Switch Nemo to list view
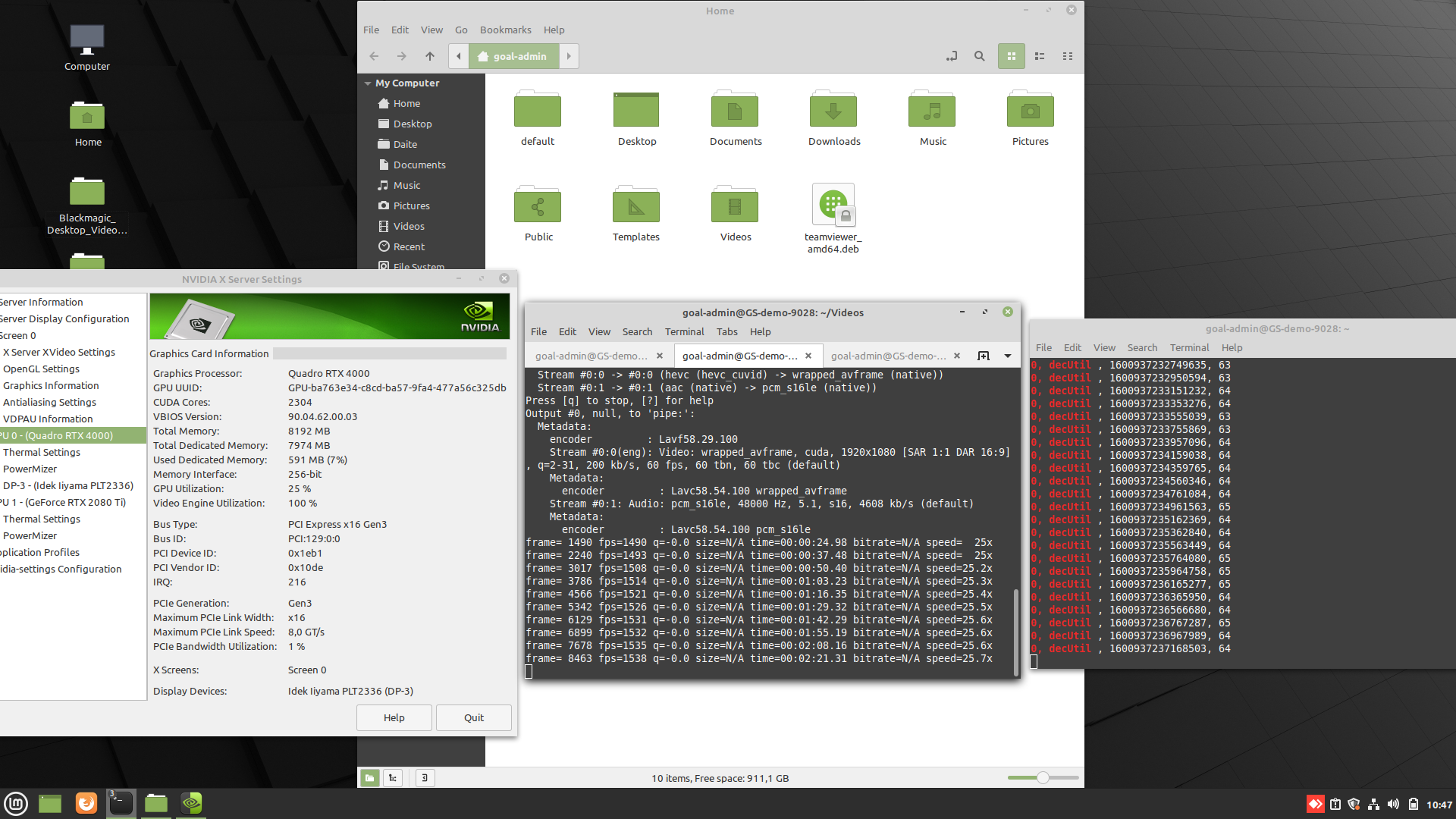This screenshot has height=819, width=1456. tap(1040, 55)
